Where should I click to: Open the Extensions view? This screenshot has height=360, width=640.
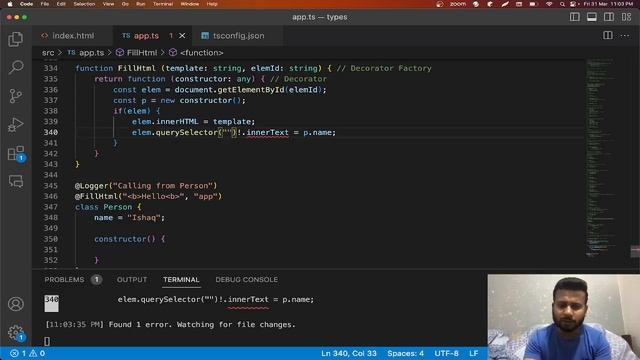[16, 153]
